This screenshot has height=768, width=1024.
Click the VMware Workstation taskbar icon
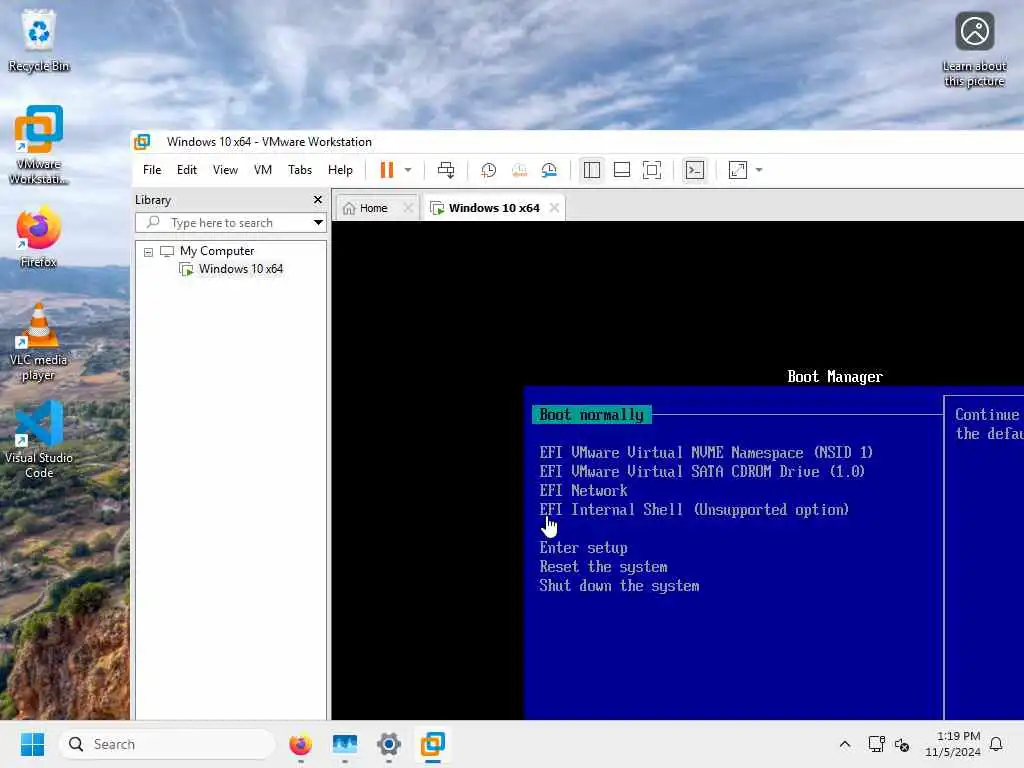[x=432, y=744]
